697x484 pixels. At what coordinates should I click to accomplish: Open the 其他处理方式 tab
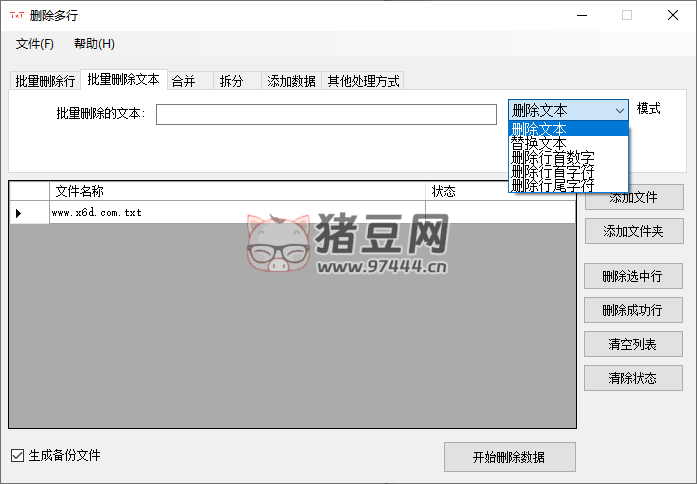point(363,82)
